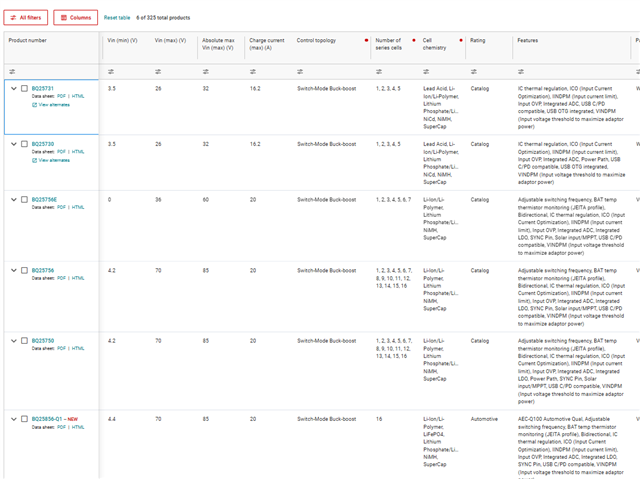The image size is (640, 479).
Task: Open PDF data sheet for BQ25756
Action: pyautogui.click(x=61, y=278)
